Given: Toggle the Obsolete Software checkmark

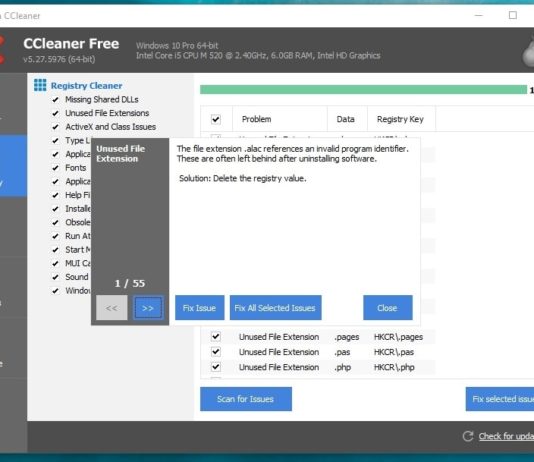Looking at the screenshot, I should (55, 223).
